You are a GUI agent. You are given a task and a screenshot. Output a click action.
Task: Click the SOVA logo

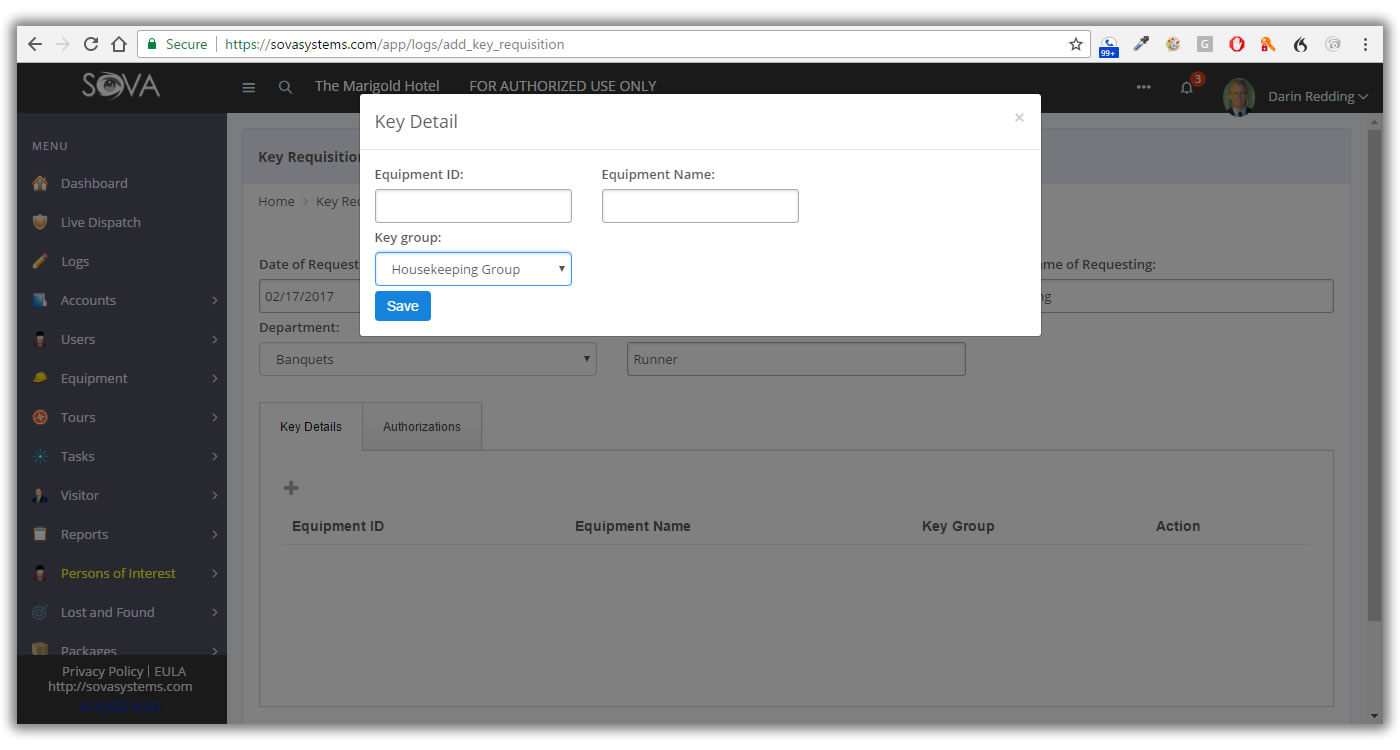[121, 86]
